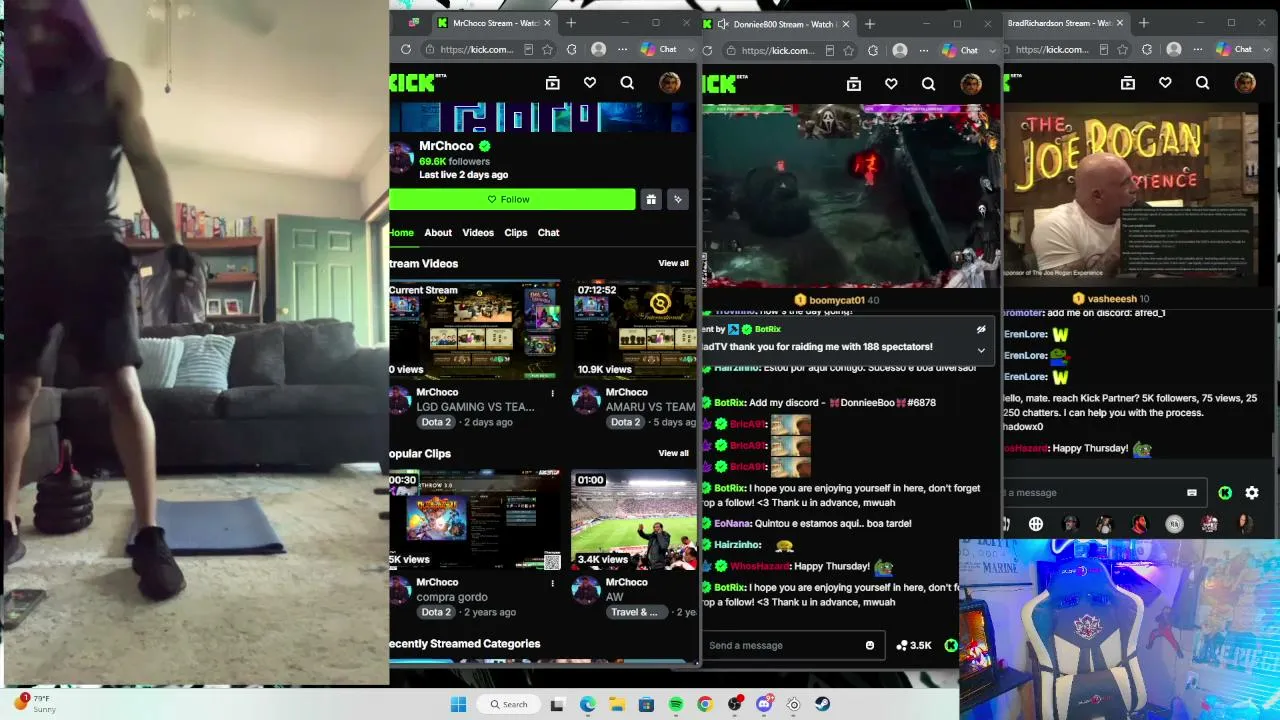The height and width of the screenshot is (720, 1280).
Task: Follow the MrChoco channel
Action: pyautogui.click(x=512, y=199)
